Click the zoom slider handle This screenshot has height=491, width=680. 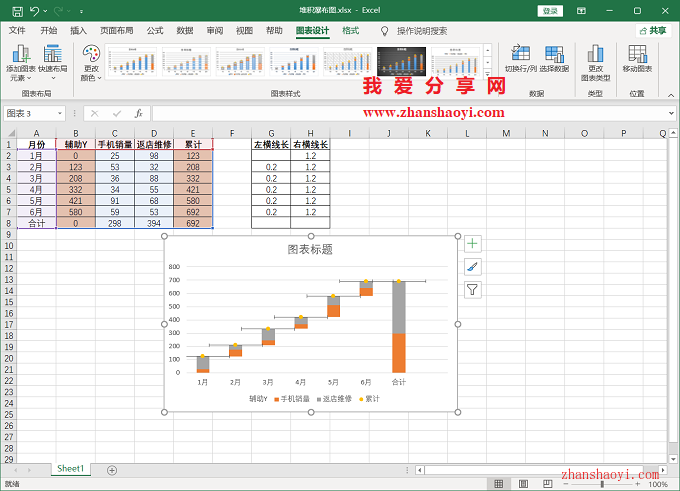pyautogui.click(x=602, y=484)
